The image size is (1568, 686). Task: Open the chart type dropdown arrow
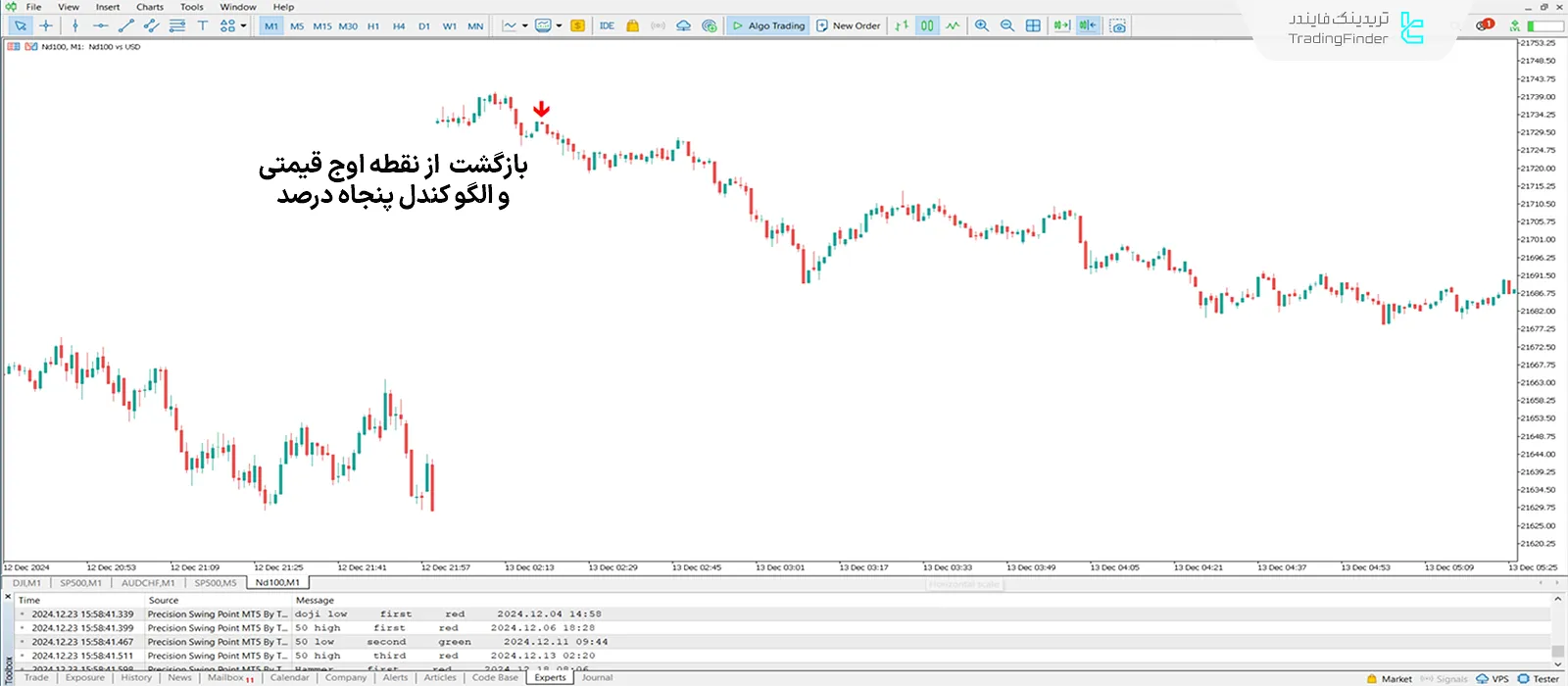click(525, 26)
